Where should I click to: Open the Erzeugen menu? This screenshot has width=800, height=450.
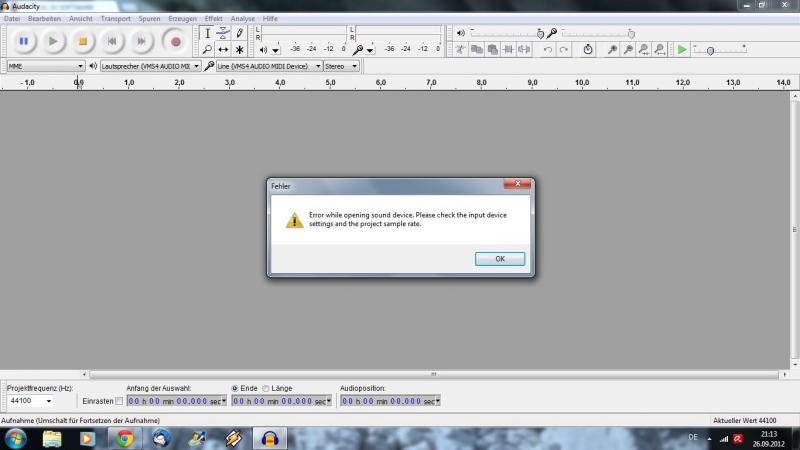pos(182,19)
